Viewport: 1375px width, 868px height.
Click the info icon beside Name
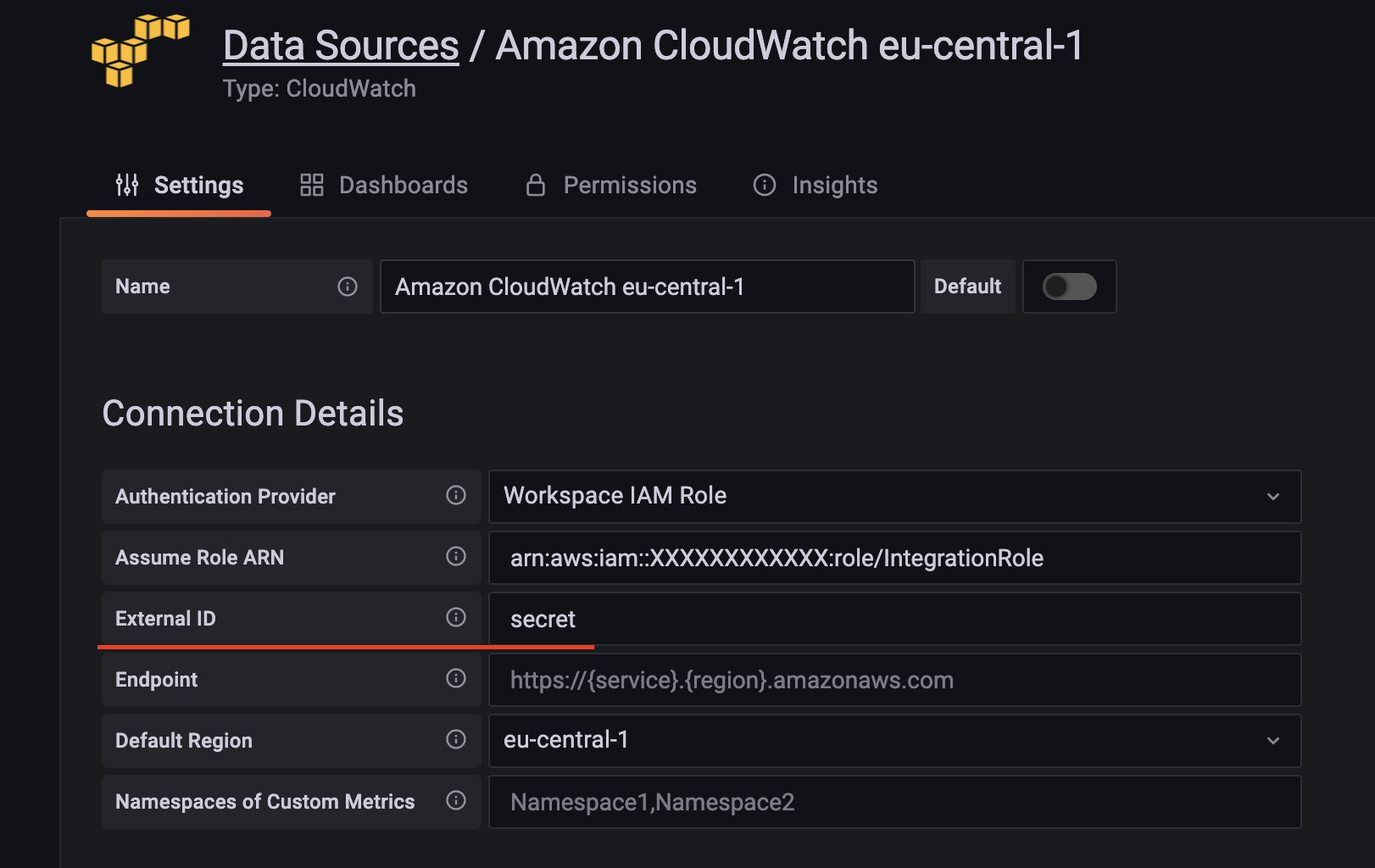(348, 287)
